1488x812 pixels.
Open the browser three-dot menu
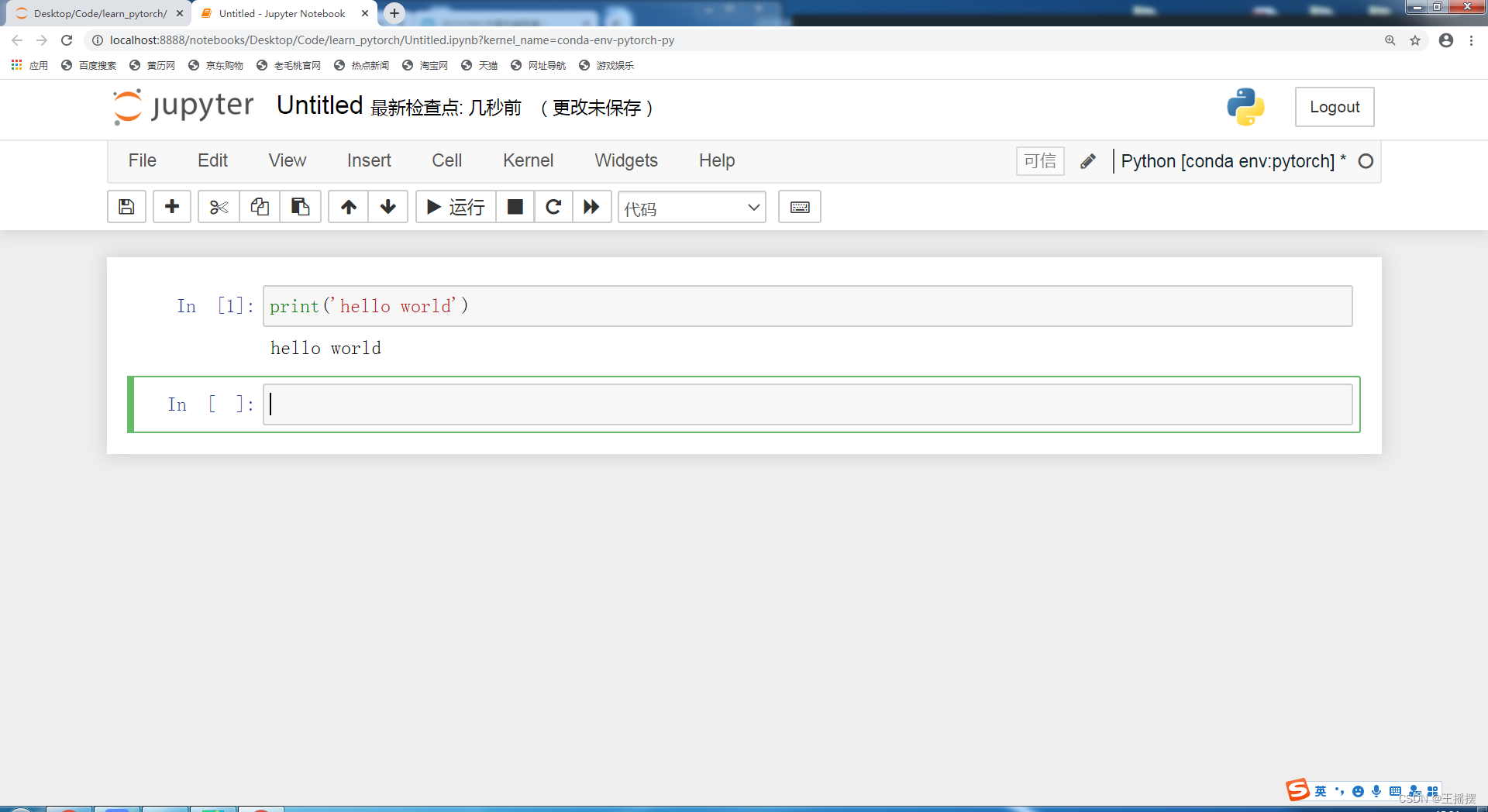1471,40
